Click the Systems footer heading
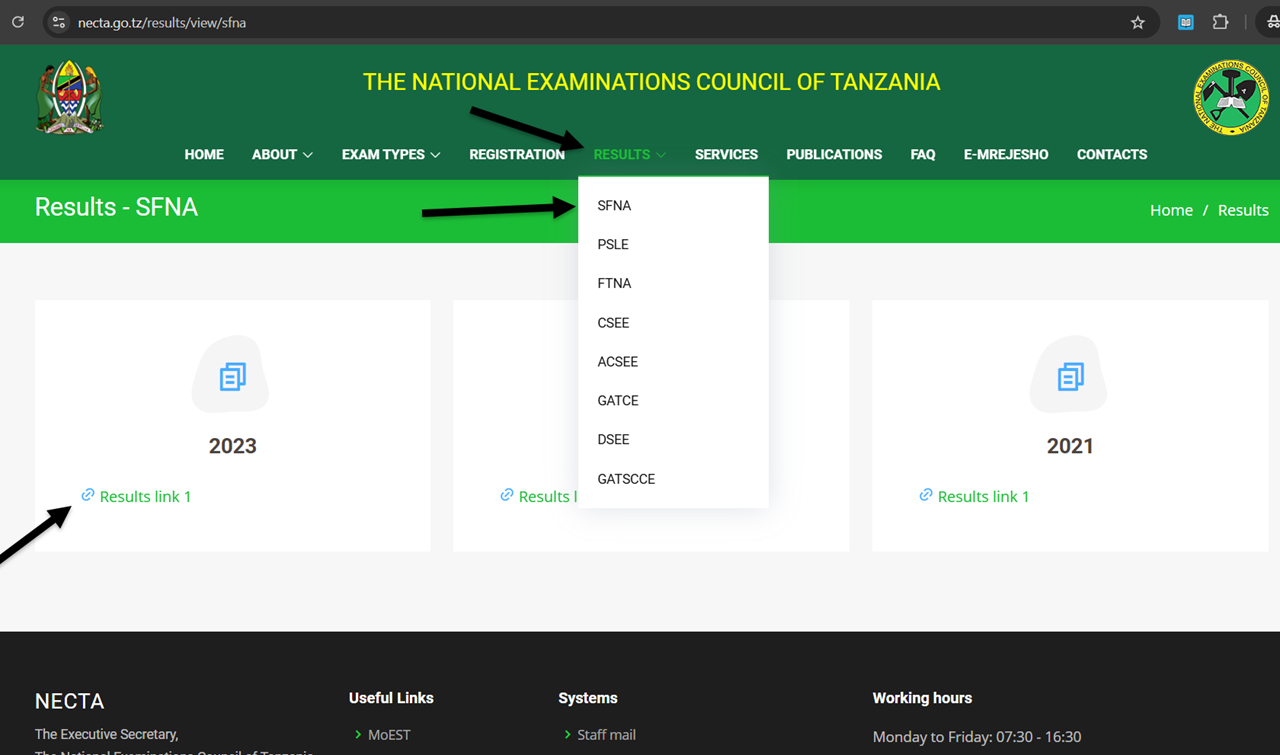1280x755 pixels. click(588, 698)
